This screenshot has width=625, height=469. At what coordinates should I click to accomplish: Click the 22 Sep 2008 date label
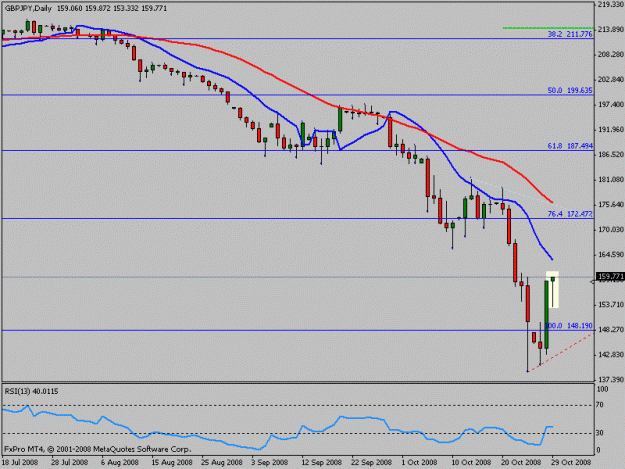[x=371, y=462]
